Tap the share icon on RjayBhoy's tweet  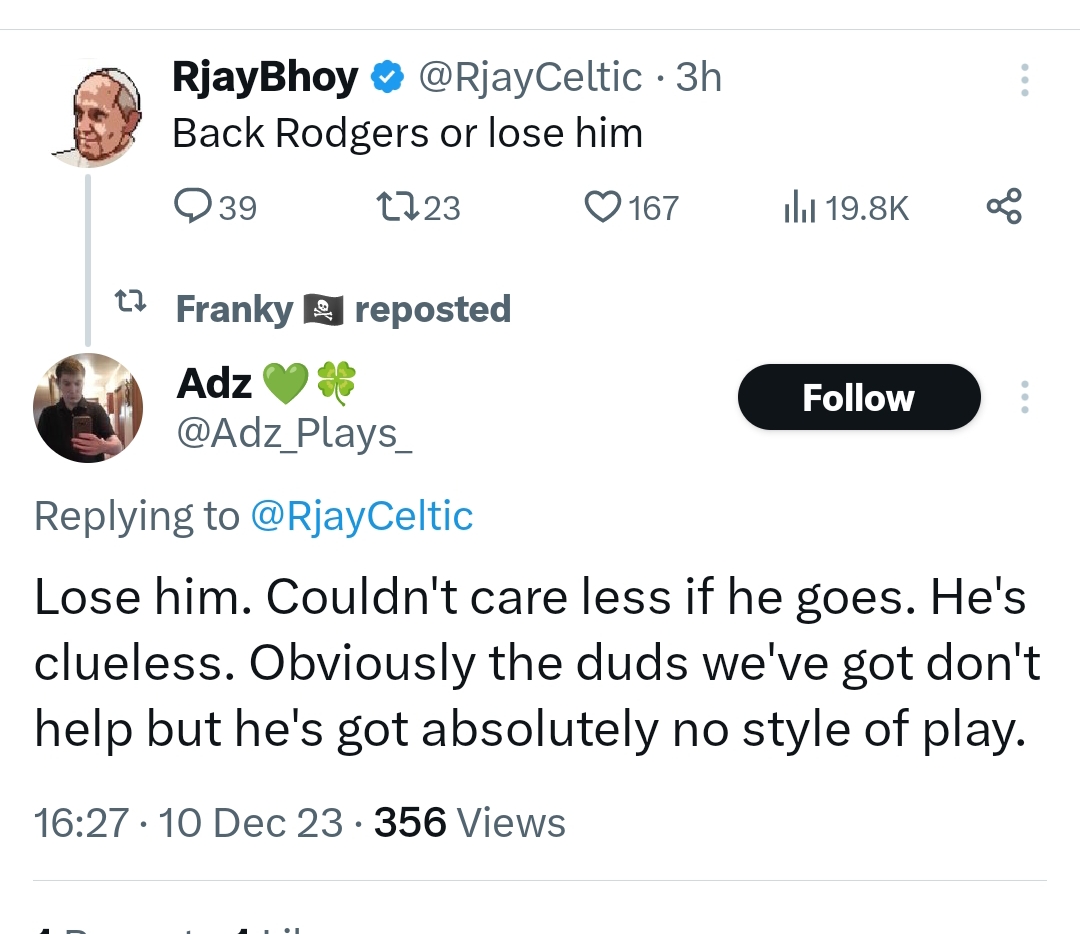point(1004,207)
